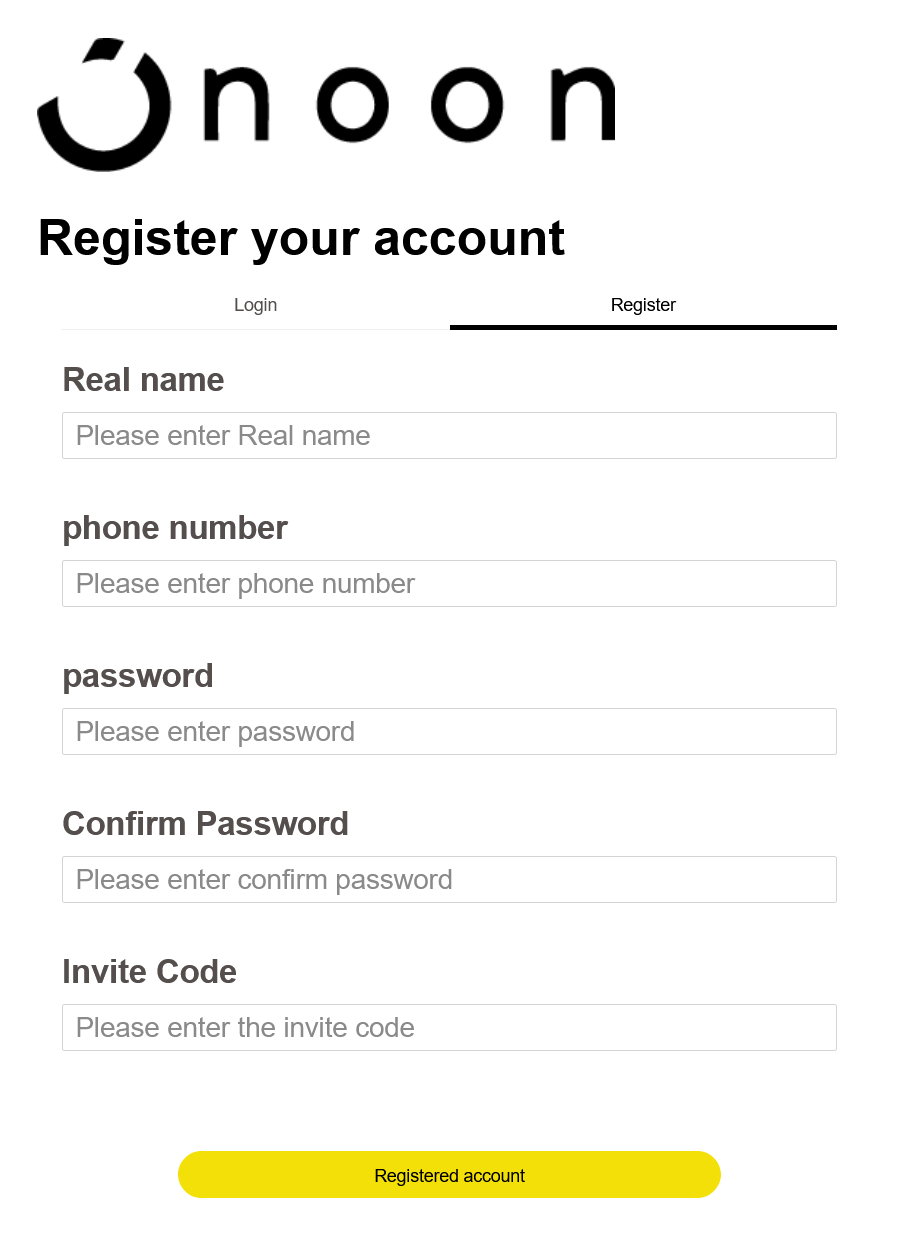Select the Register tab
Image resolution: width=900 pixels, height=1235 pixels.
click(643, 305)
